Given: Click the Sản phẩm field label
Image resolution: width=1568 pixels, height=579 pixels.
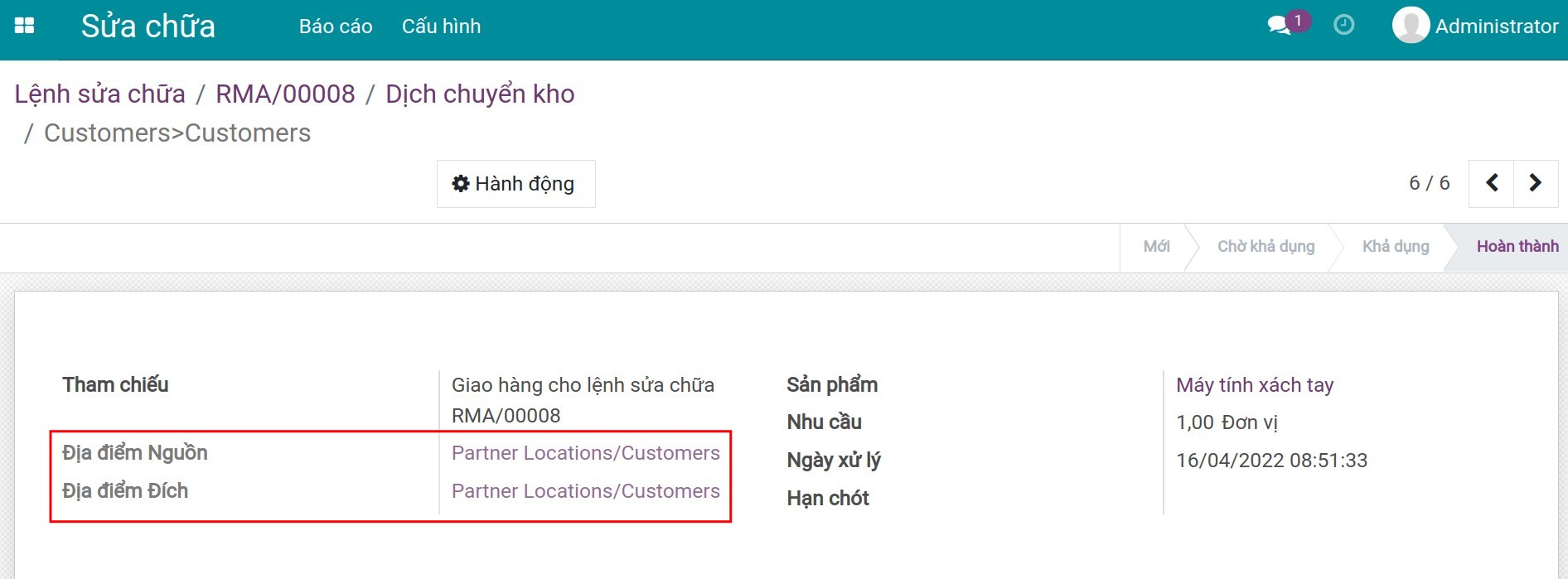Looking at the screenshot, I should [832, 385].
